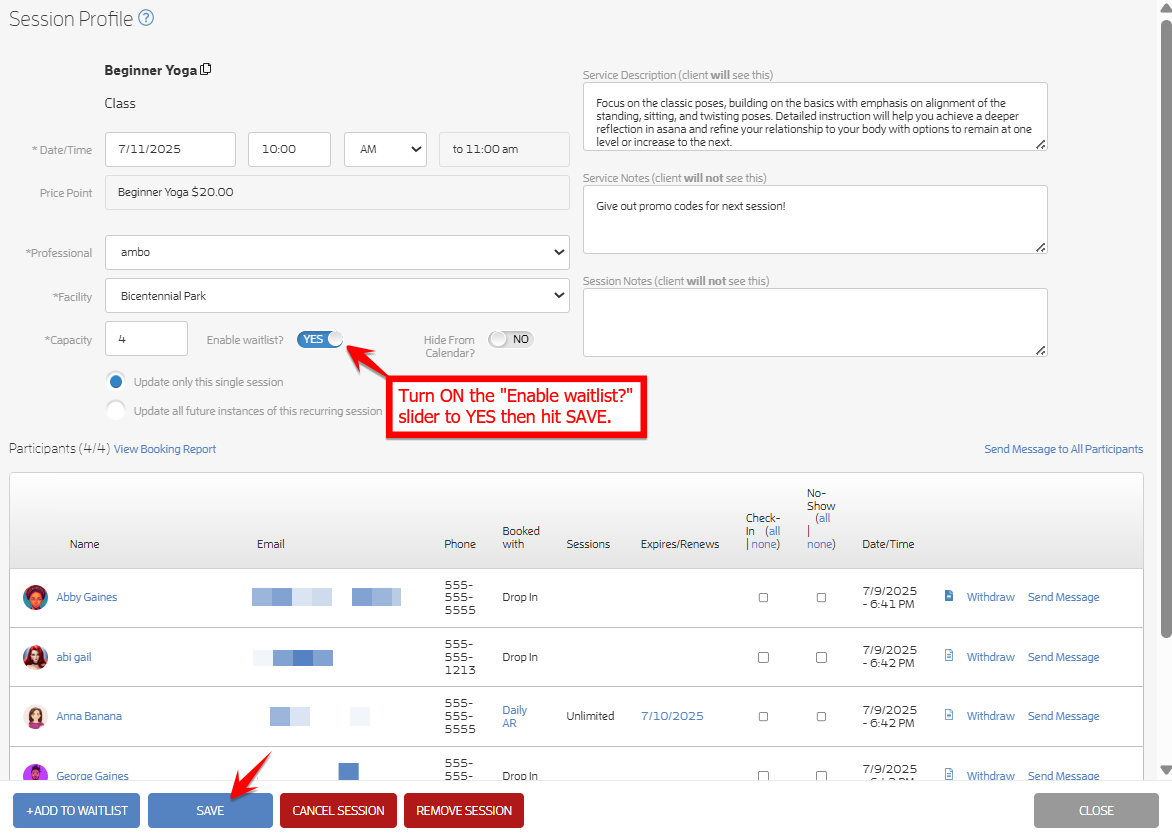Screen dimensions: 1172x839
Task: Withdraw abi gail from session
Action: pos(990,657)
